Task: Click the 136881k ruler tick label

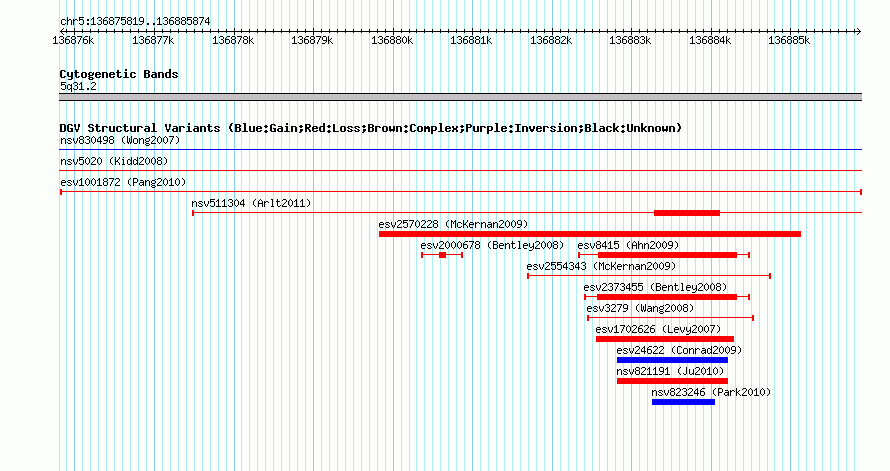Action: (471, 40)
